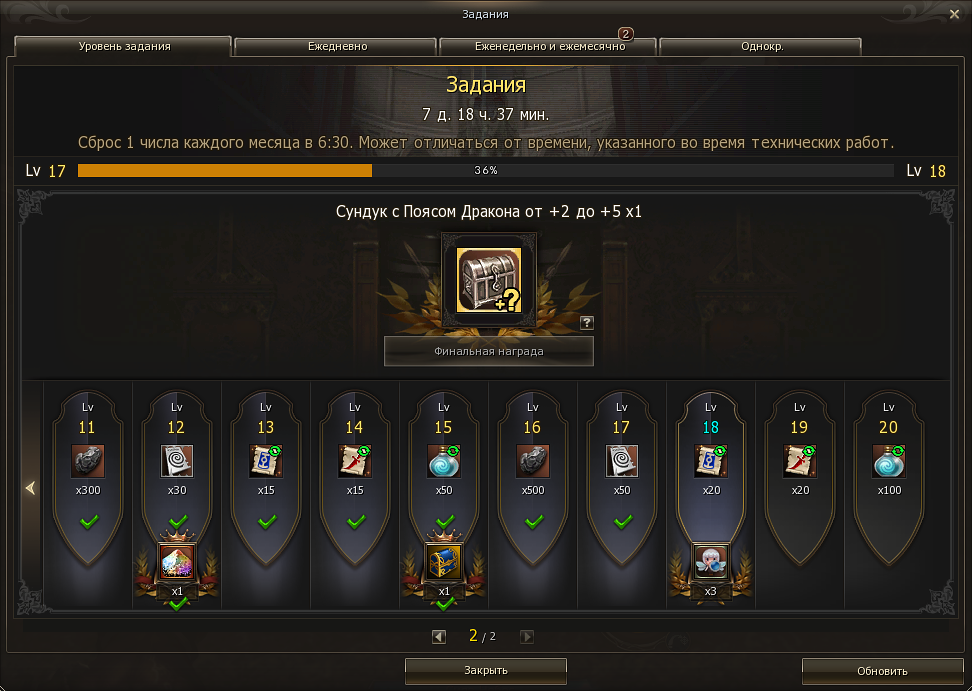Select Lv 11 ore reward icon x300
Image resolution: width=972 pixels, height=691 pixels.
87,461
